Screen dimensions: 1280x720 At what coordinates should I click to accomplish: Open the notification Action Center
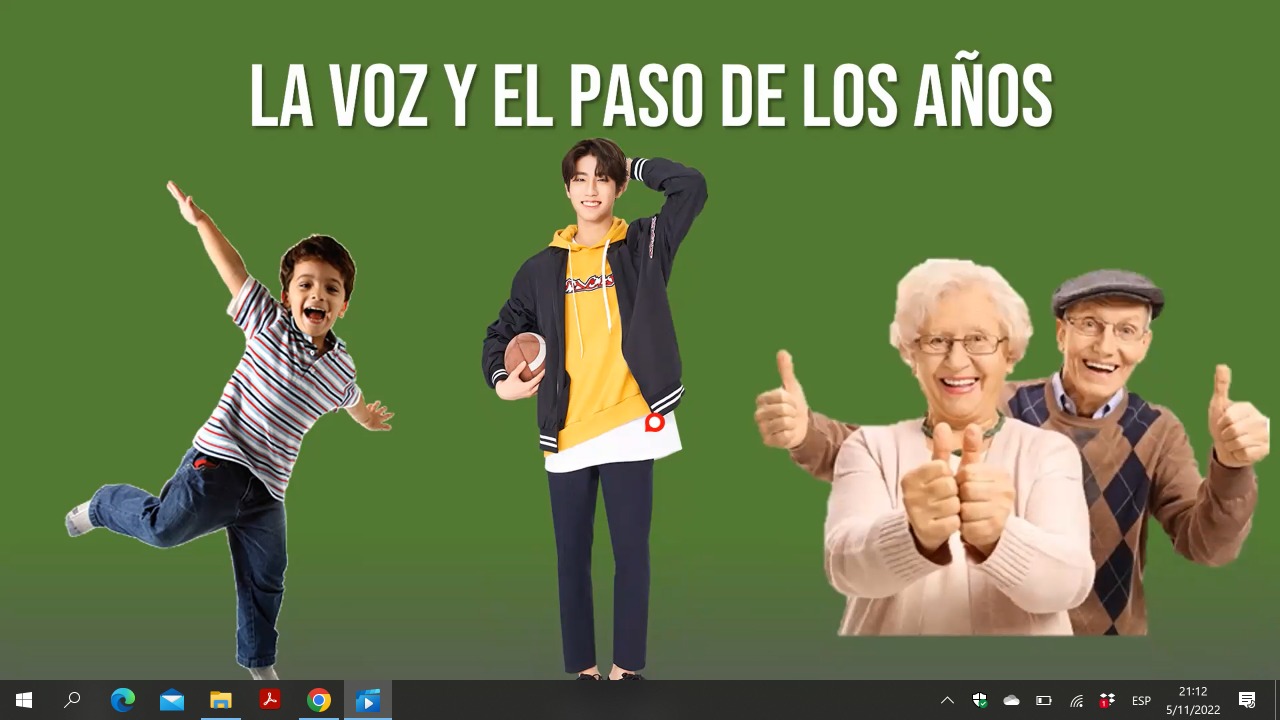click(x=1247, y=700)
